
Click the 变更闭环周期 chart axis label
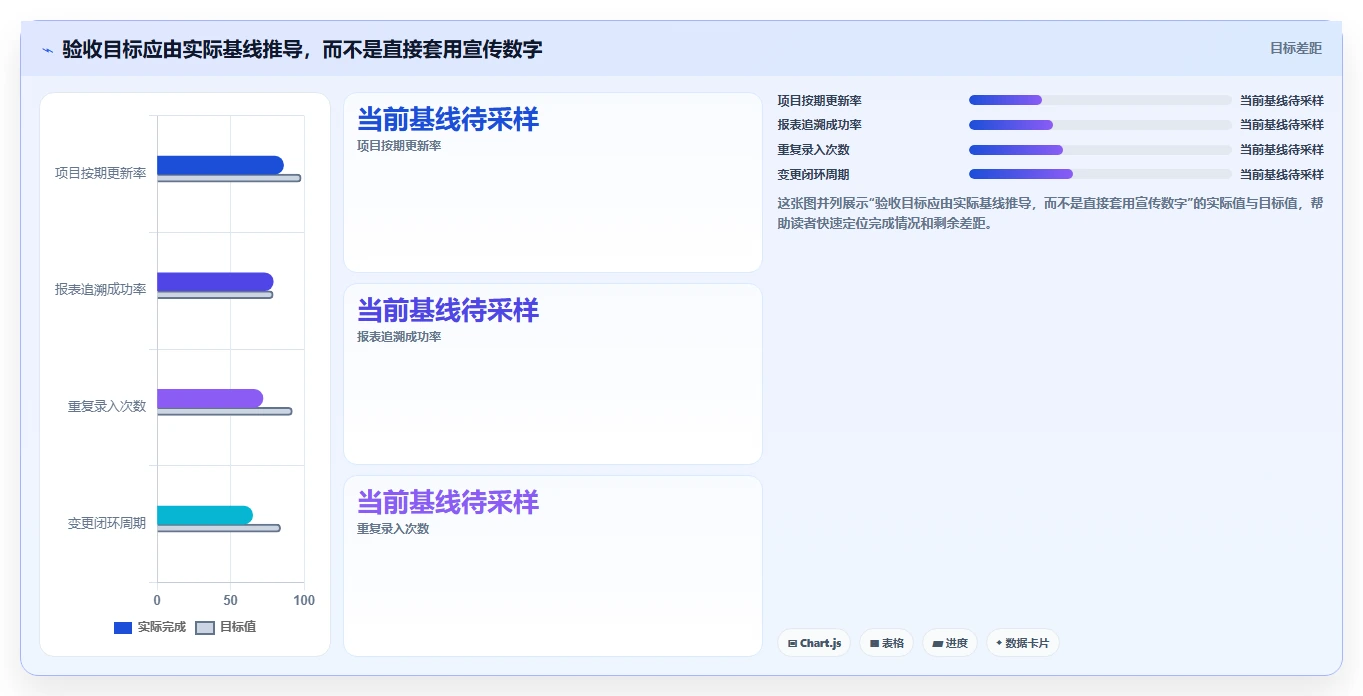(x=107, y=523)
